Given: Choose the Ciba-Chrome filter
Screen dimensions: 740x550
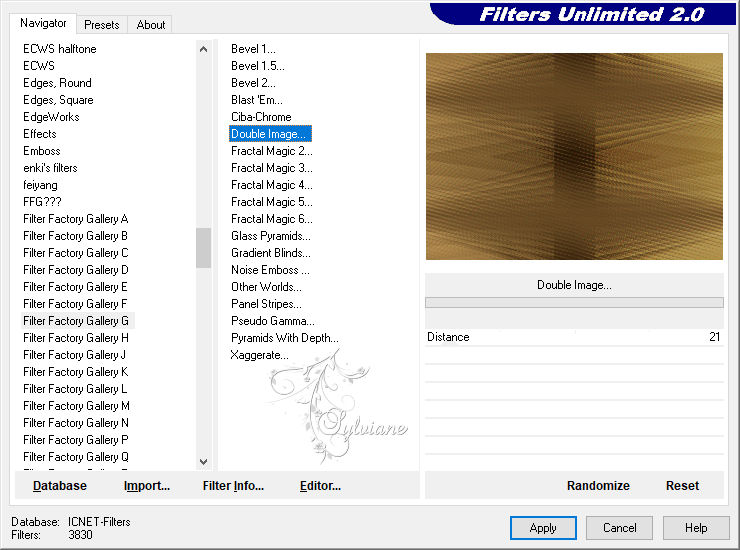Looking at the screenshot, I should 261,117.
